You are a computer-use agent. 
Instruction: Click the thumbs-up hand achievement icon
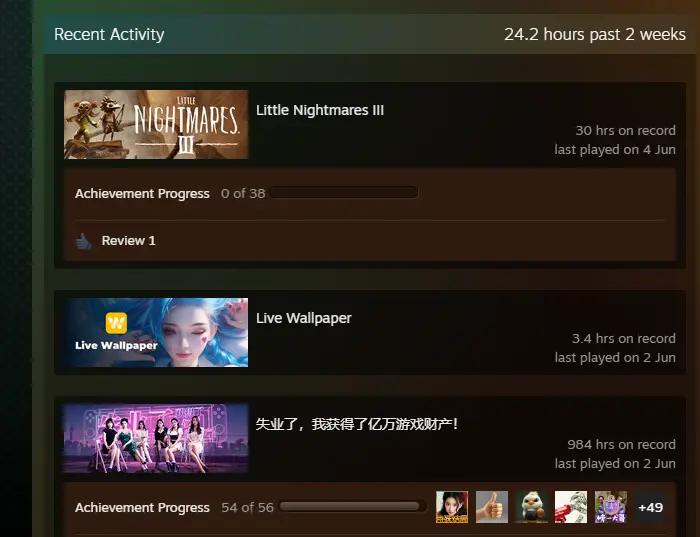tap(492, 507)
